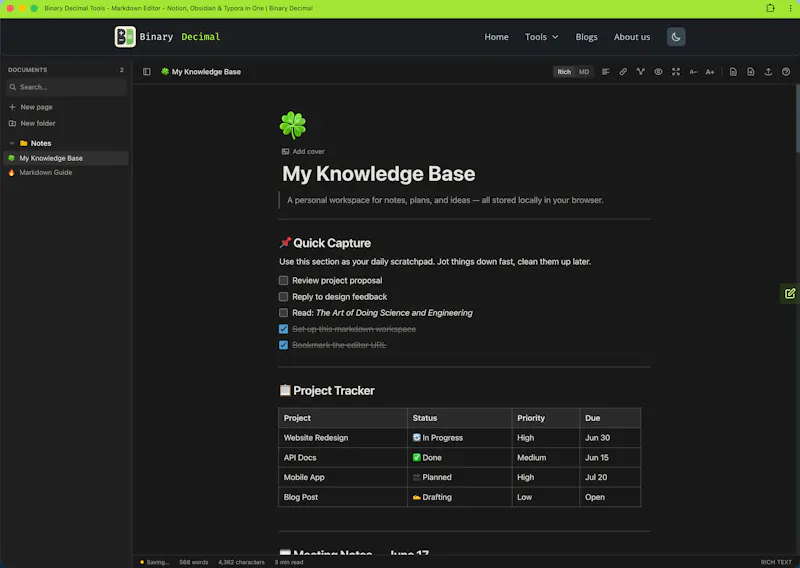Screen dimensions: 800x568
Task: Click the Quick Capture heading
Action: coord(325,243)
